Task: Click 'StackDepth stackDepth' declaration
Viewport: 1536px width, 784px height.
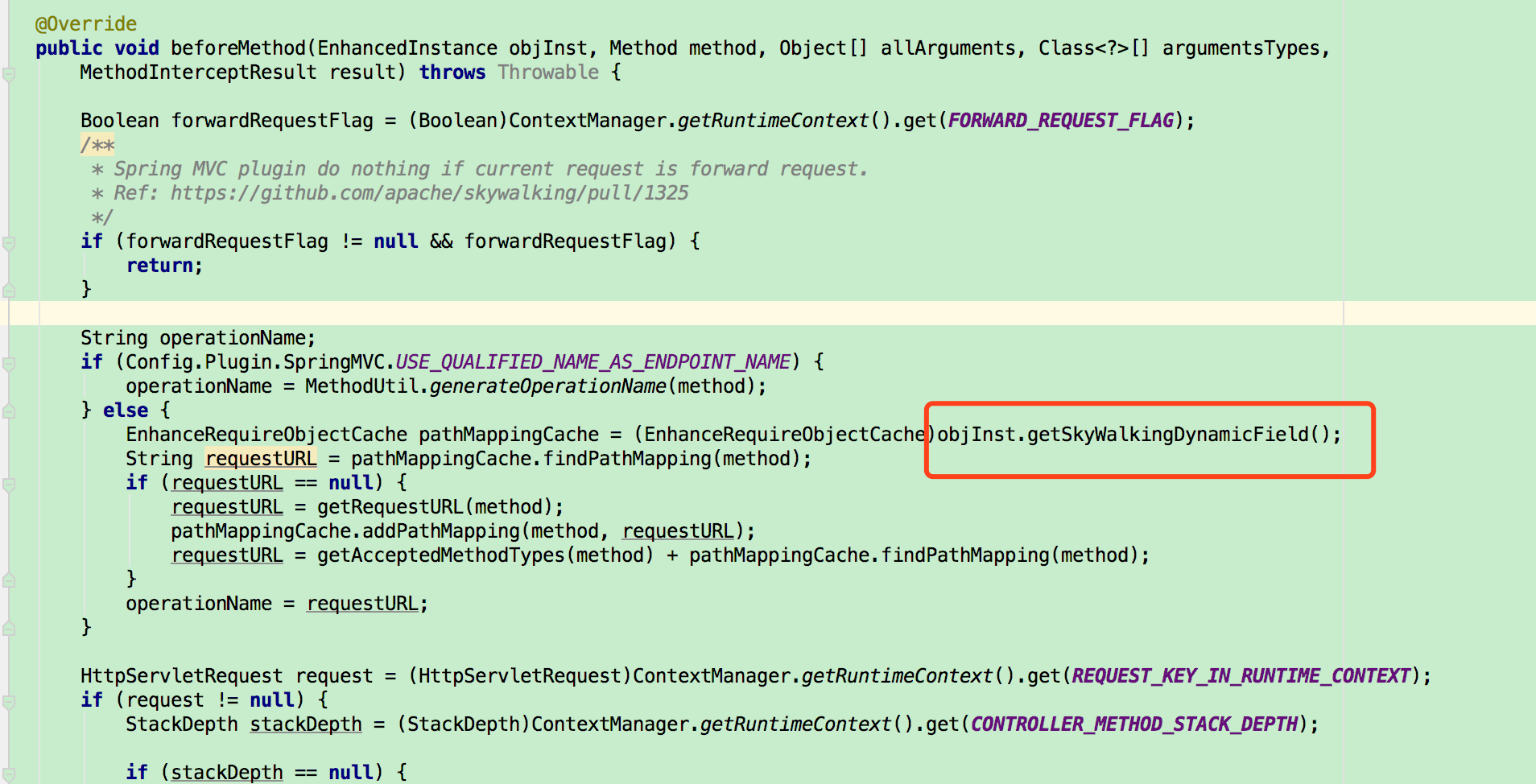Action: pos(244,724)
